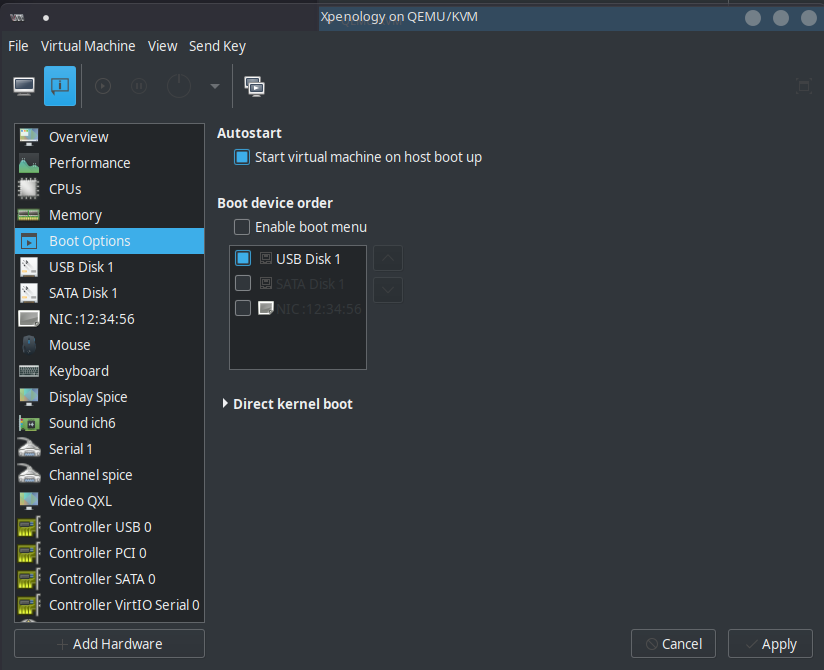Image resolution: width=824 pixels, height=670 pixels.
Task: Select Video QXL device
Action: pyautogui.click(x=109, y=501)
